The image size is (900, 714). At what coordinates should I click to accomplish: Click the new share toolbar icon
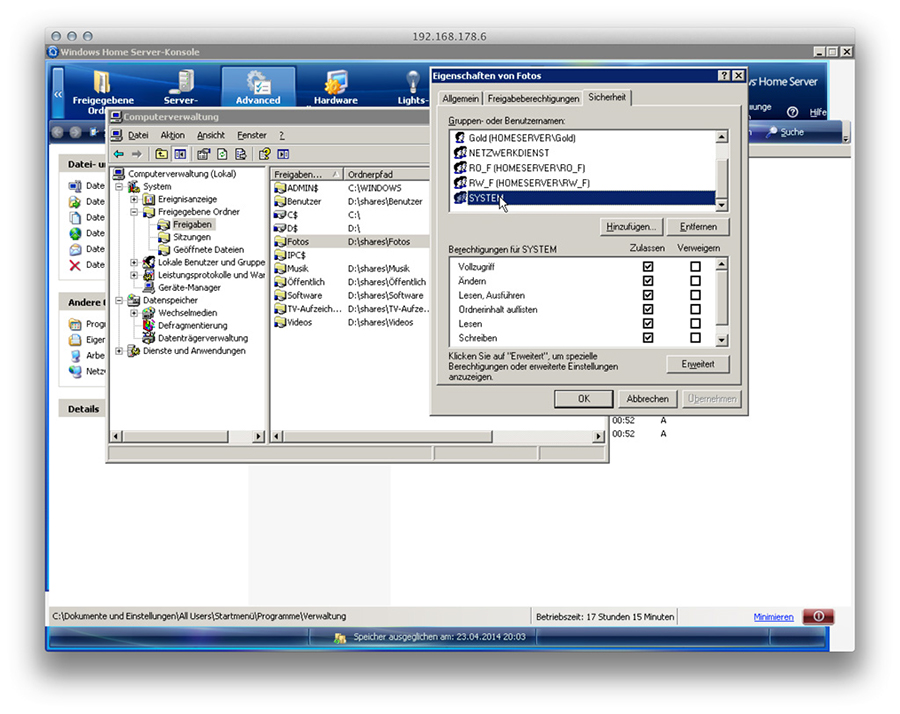pyautogui.click(x=203, y=154)
